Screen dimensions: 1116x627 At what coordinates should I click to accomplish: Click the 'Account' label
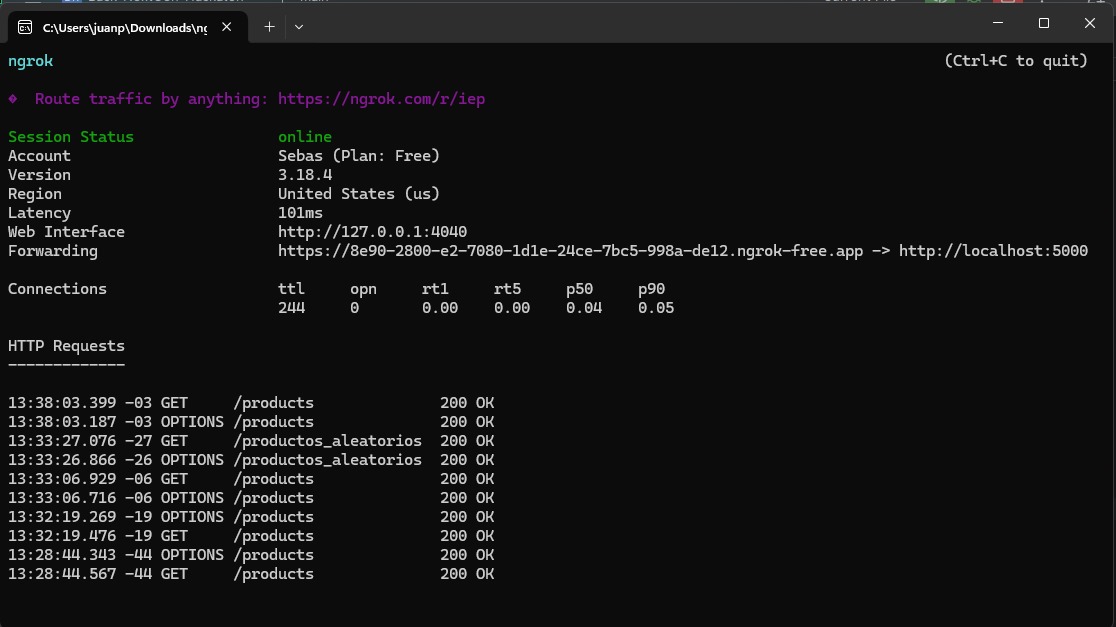[39, 156]
